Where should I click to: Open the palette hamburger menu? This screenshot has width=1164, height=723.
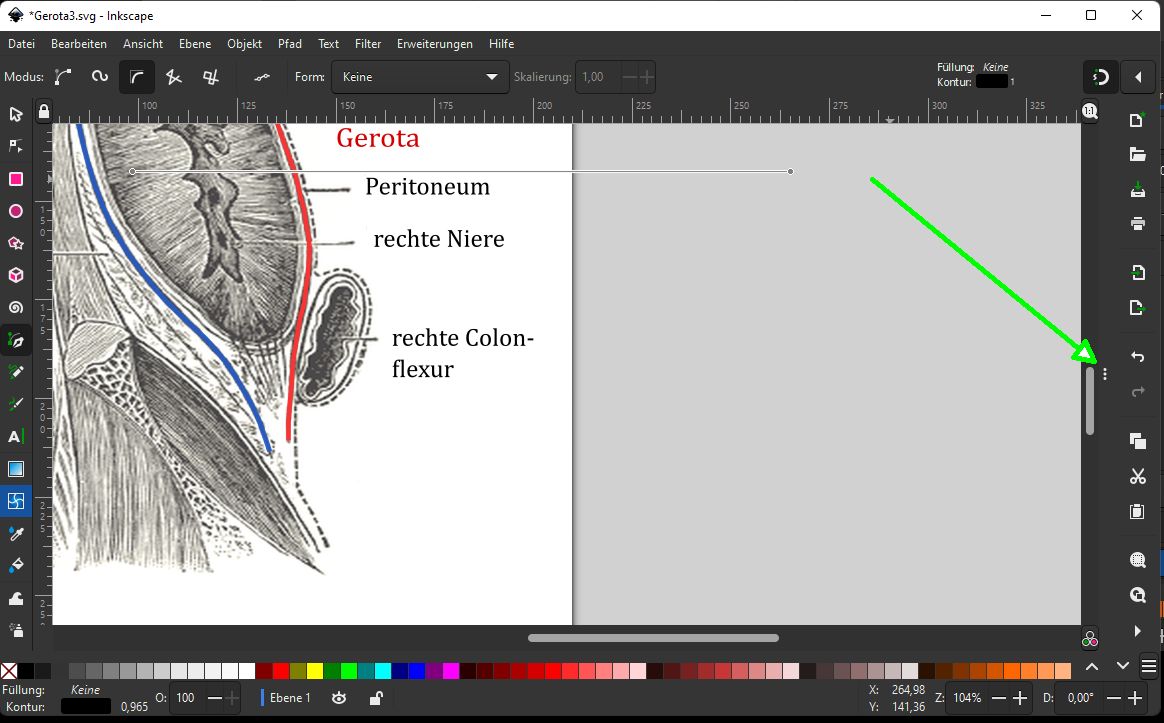click(1149, 665)
